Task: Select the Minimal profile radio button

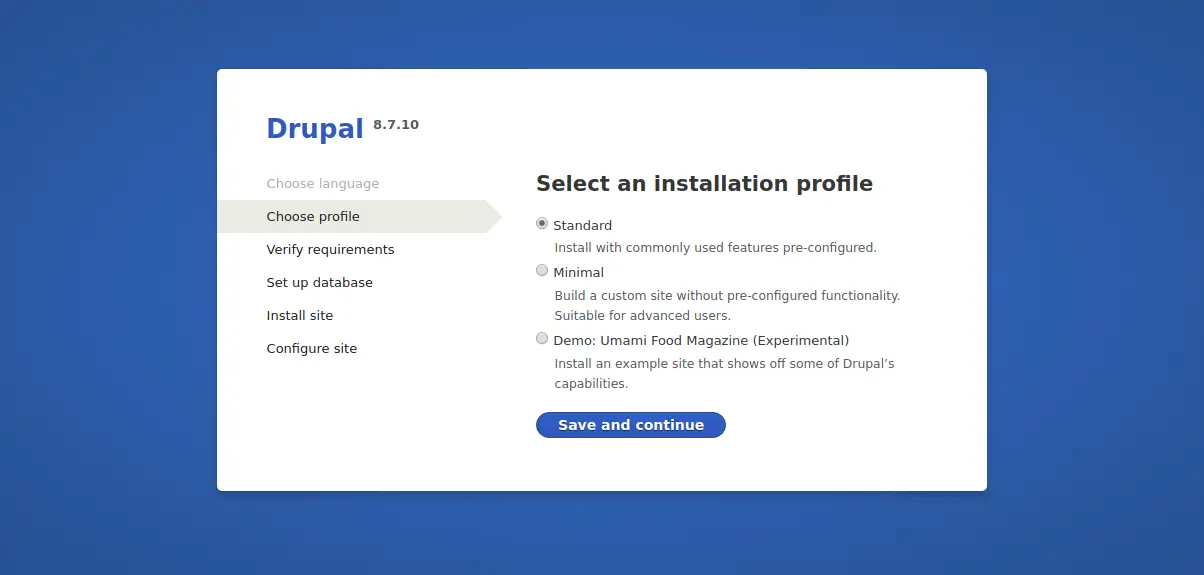Action: click(x=542, y=271)
